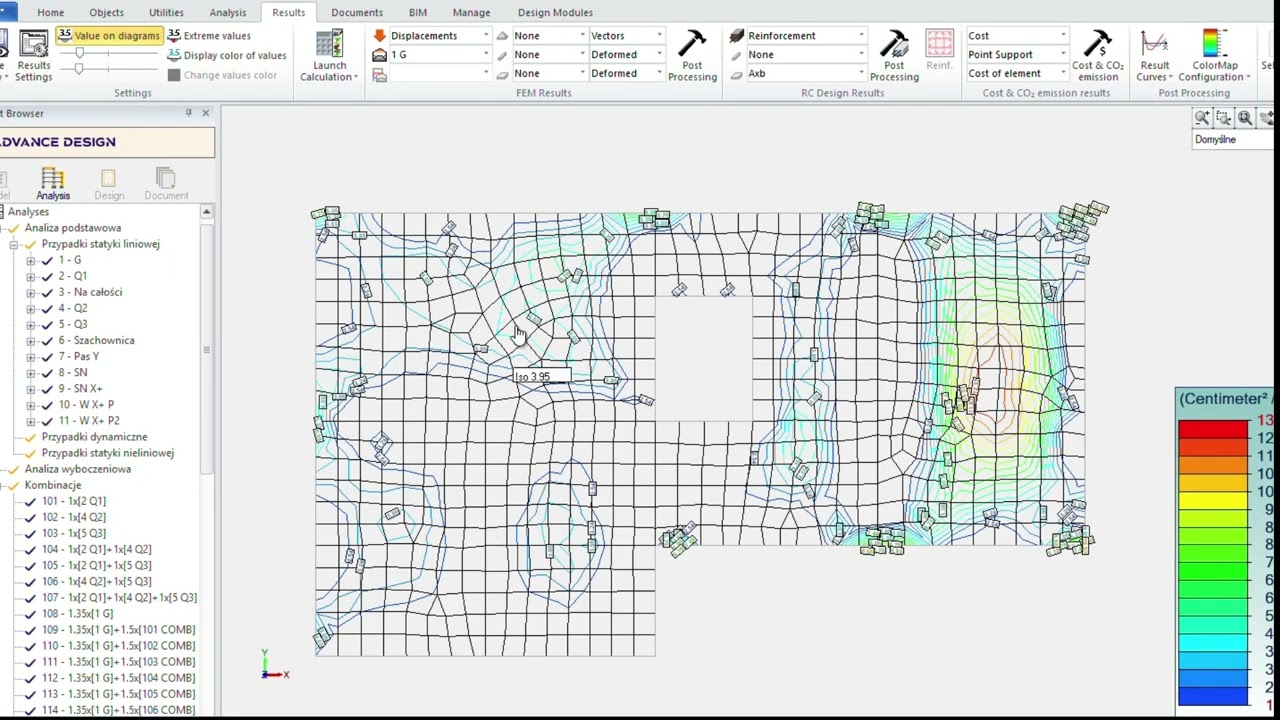Toggle check for 8 - SN
This screenshot has height=720, width=1280.
coord(46,372)
